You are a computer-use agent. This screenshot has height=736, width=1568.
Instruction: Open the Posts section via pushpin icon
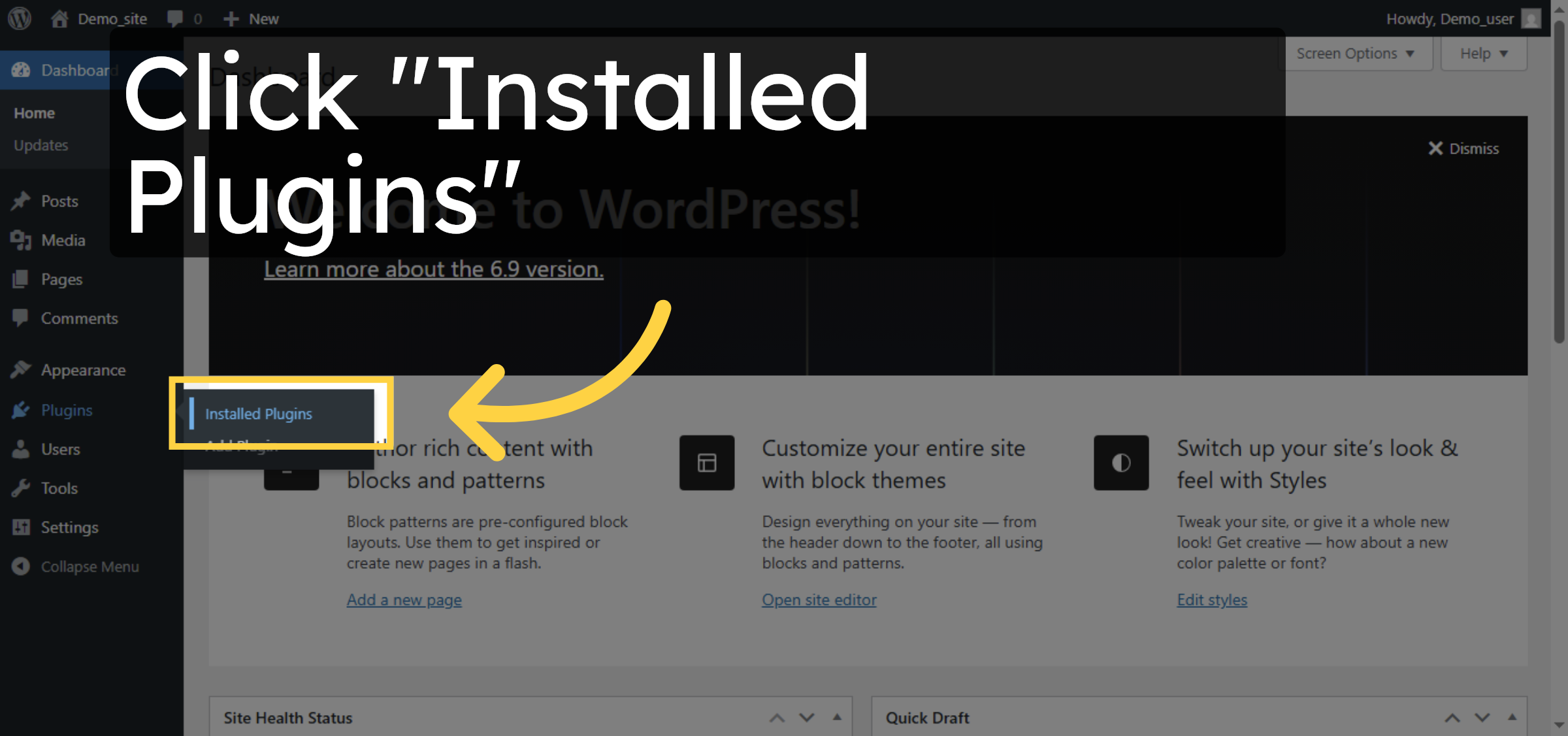[x=22, y=201]
